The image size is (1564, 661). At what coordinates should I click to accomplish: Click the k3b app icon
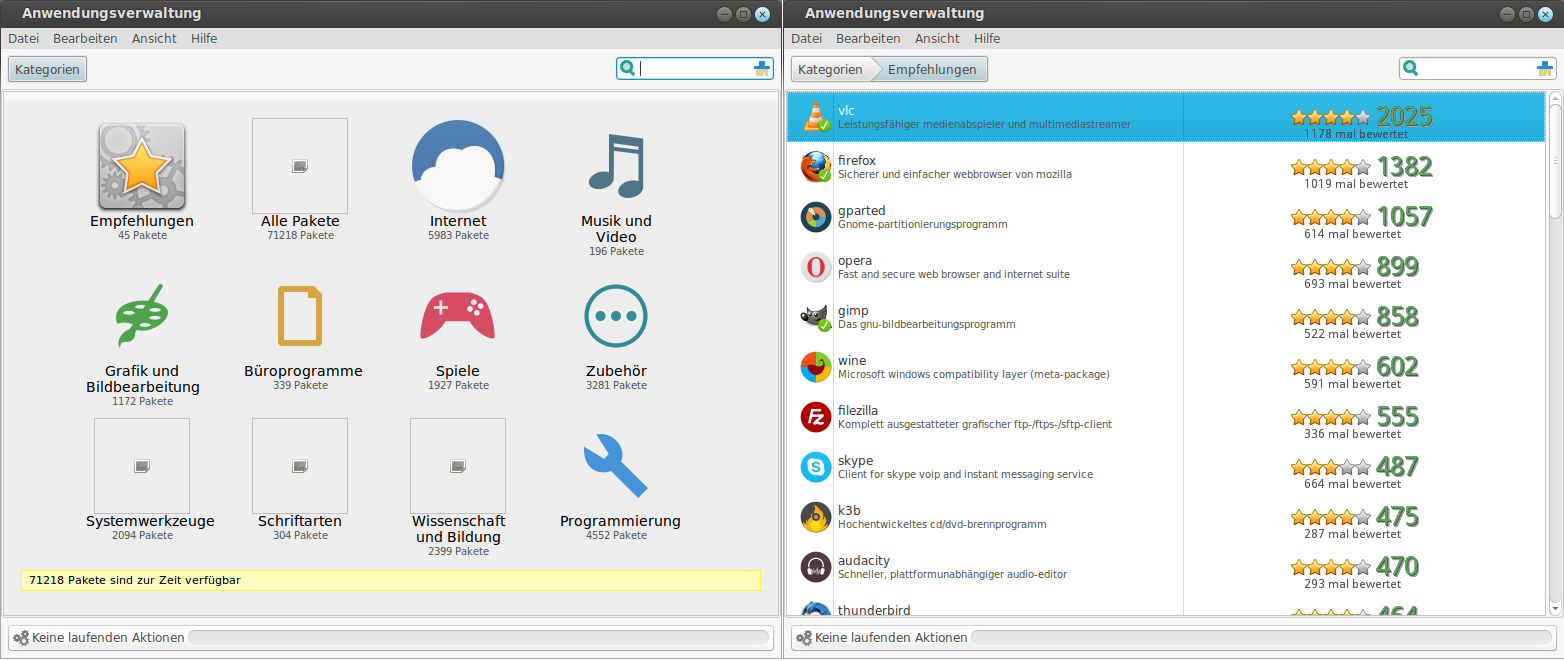tap(816, 517)
